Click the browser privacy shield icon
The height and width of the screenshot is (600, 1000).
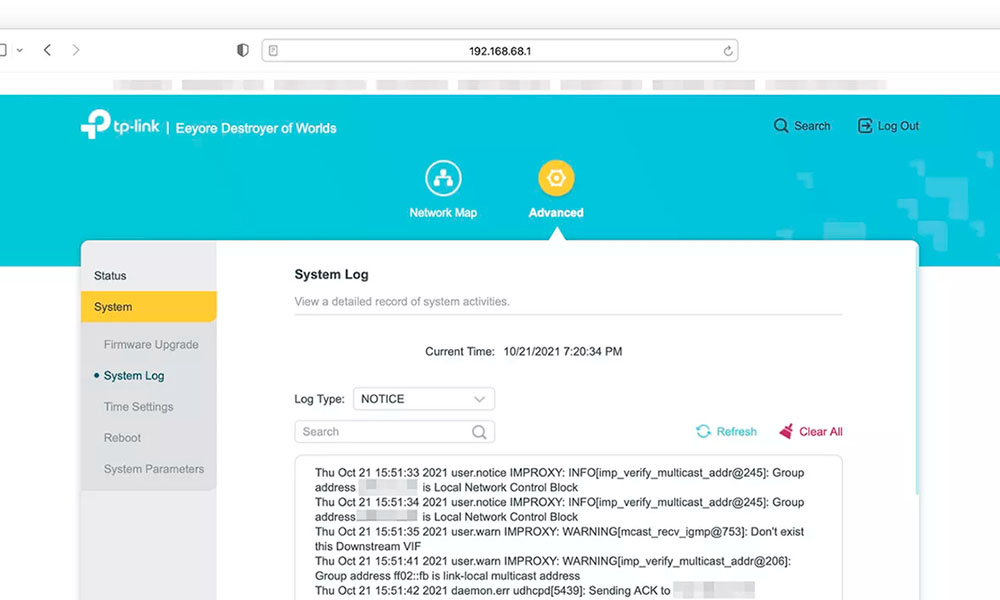242,50
